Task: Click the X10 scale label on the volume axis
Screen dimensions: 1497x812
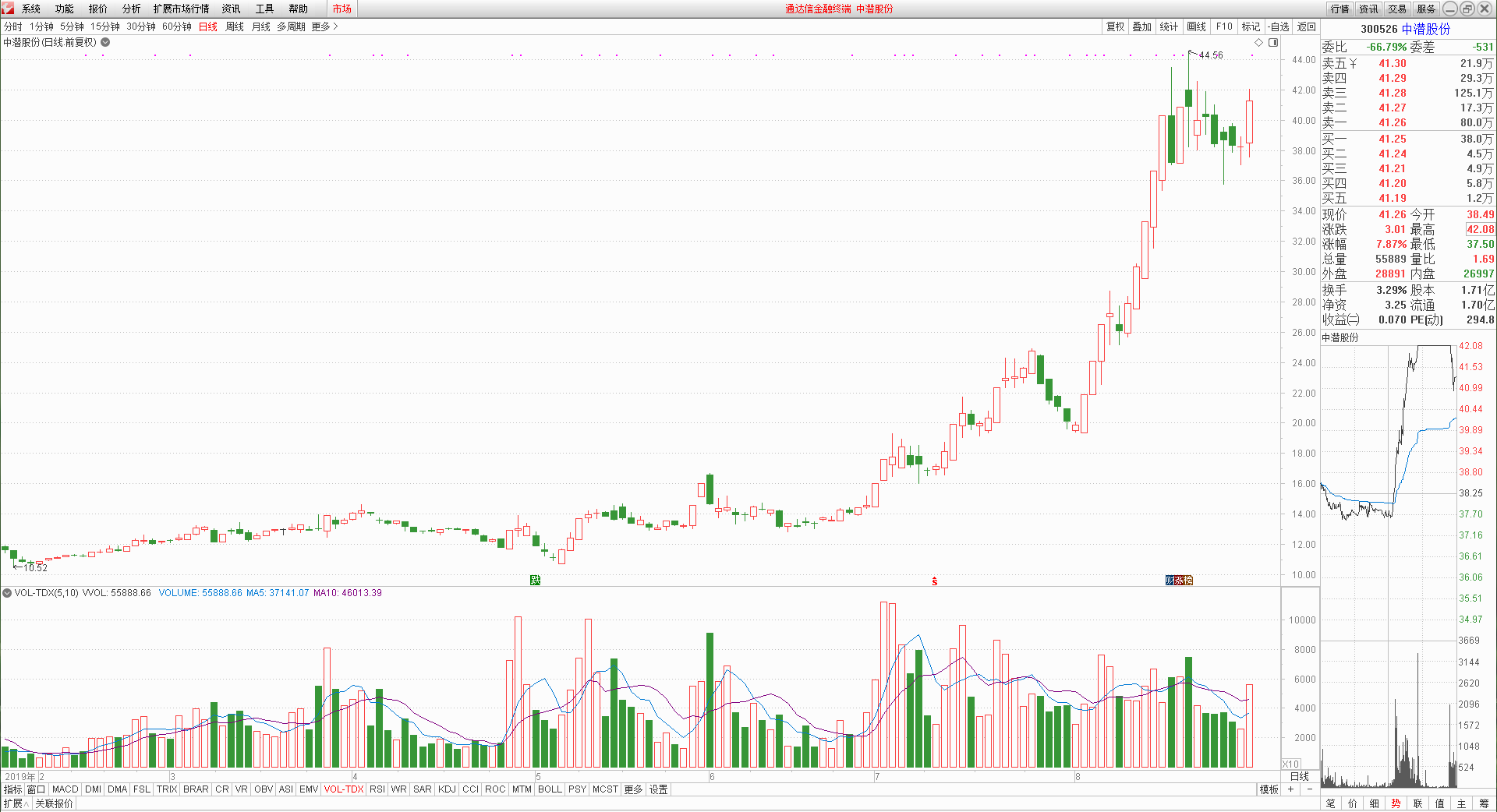Action: 1291,764
